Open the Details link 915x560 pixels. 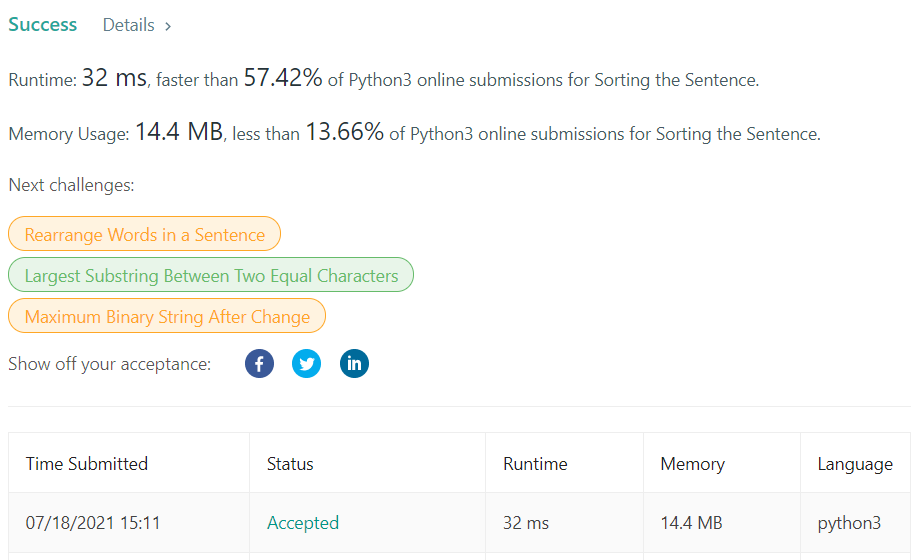coord(128,25)
